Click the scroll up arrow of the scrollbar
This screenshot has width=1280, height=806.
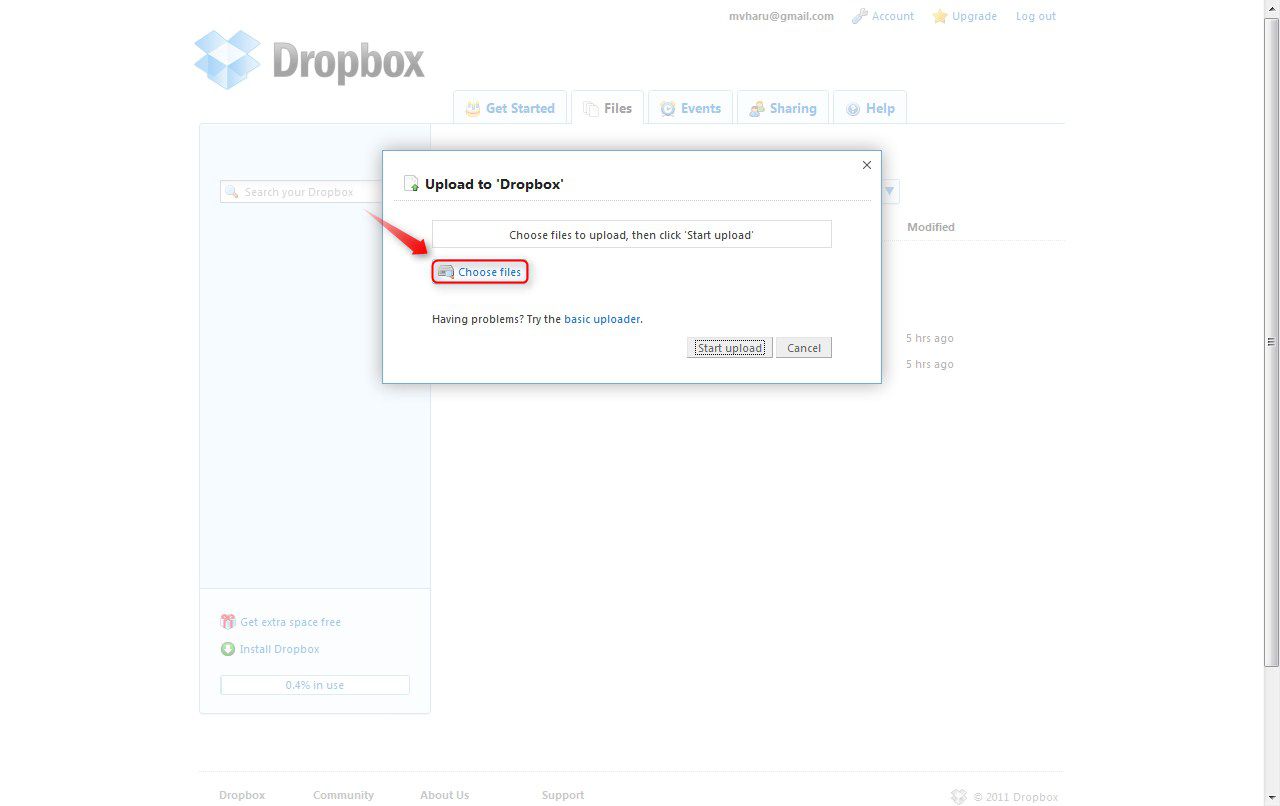[x=1272, y=8]
